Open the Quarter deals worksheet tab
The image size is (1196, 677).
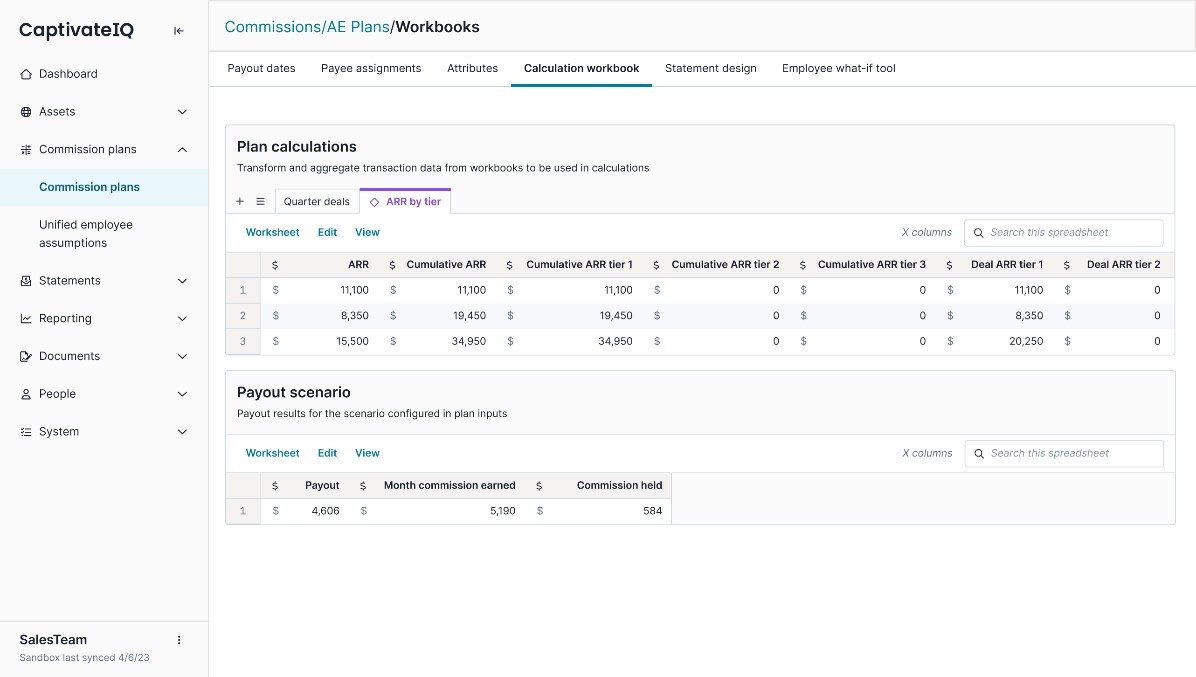(317, 201)
